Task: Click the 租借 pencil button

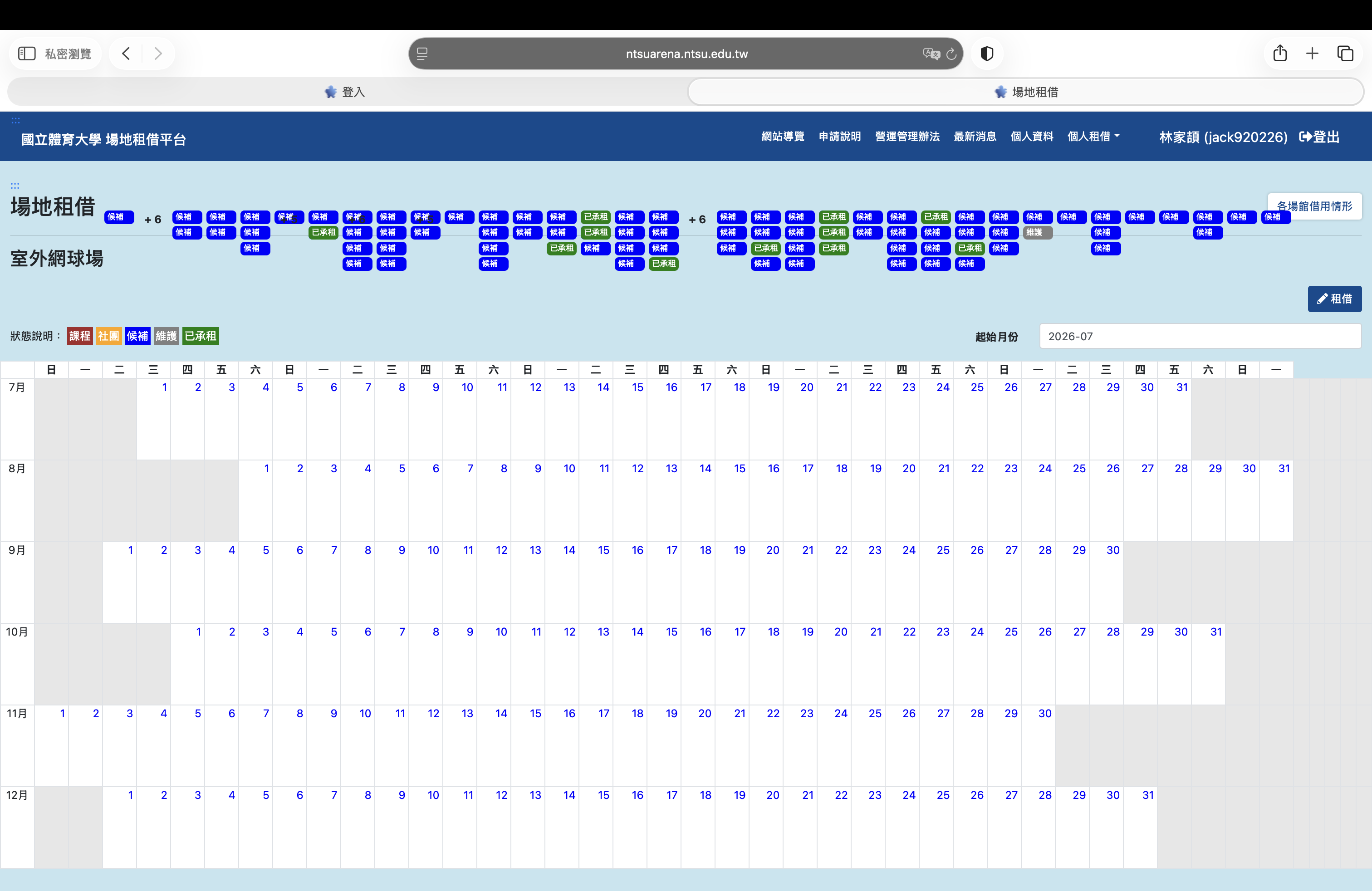Action: tap(1334, 299)
